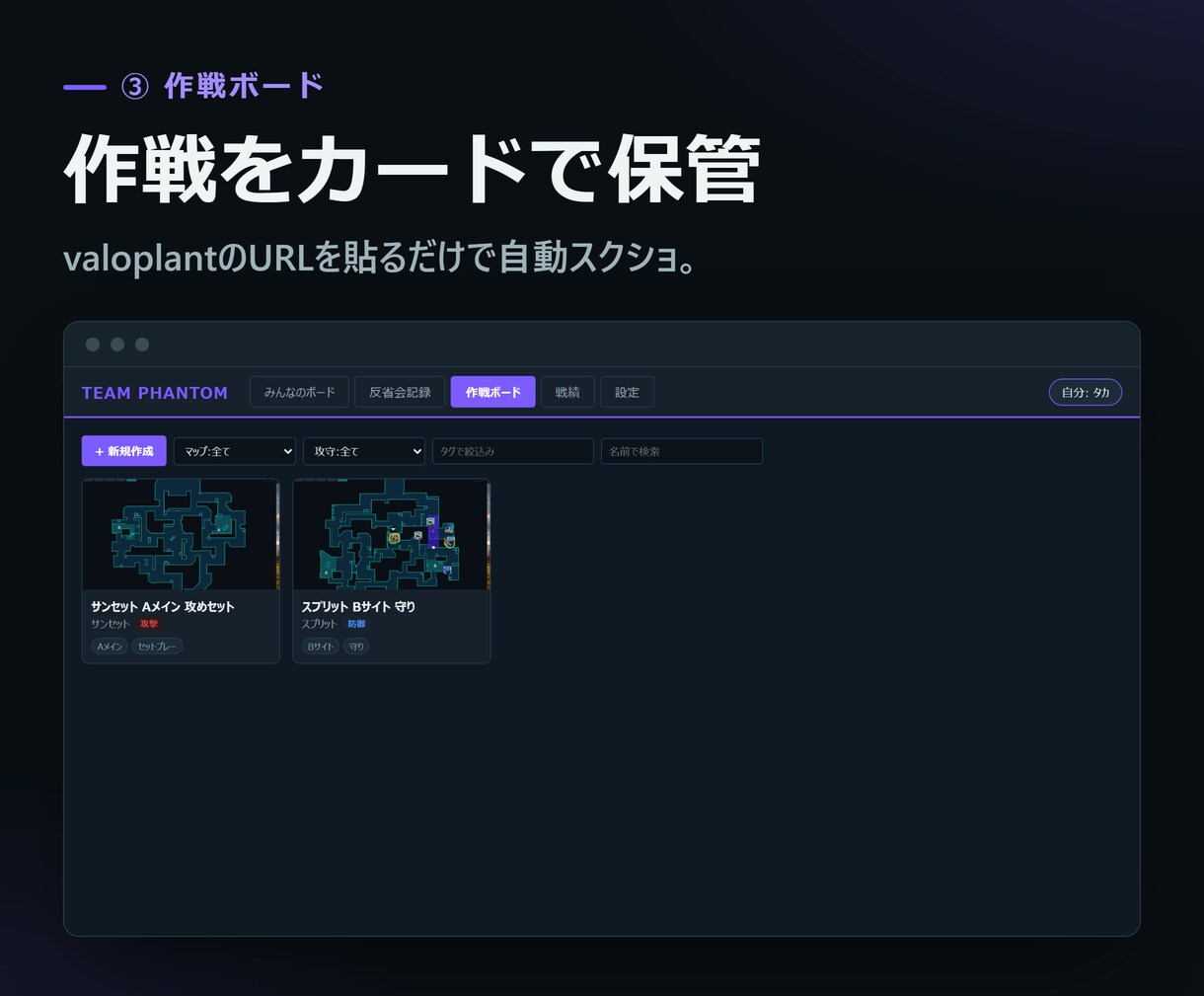The image size is (1204, 996).
Task: Click the サンセット Aメイン 攻めセット title
Action: 163,607
